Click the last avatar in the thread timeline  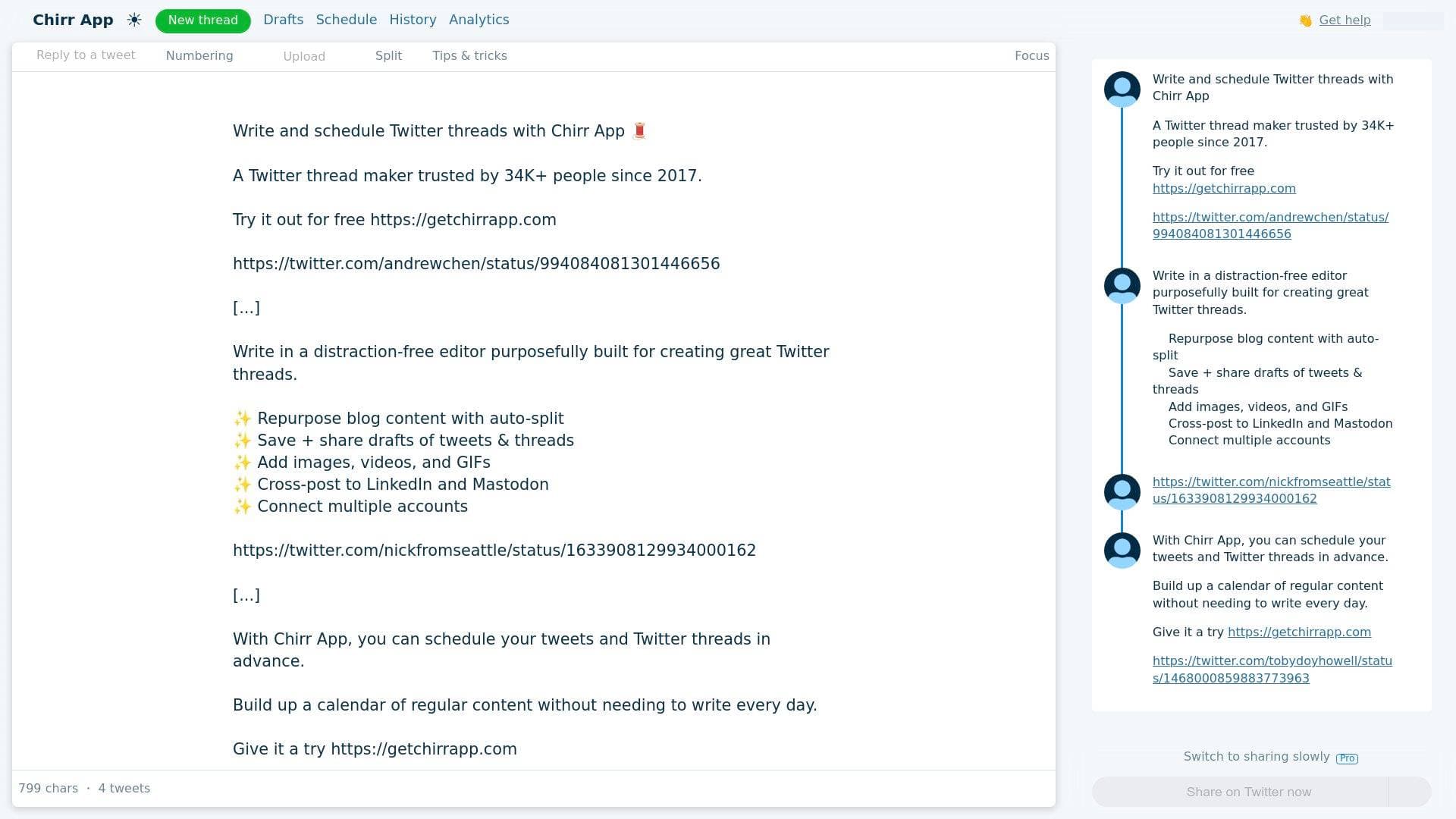[x=1122, y=550]
